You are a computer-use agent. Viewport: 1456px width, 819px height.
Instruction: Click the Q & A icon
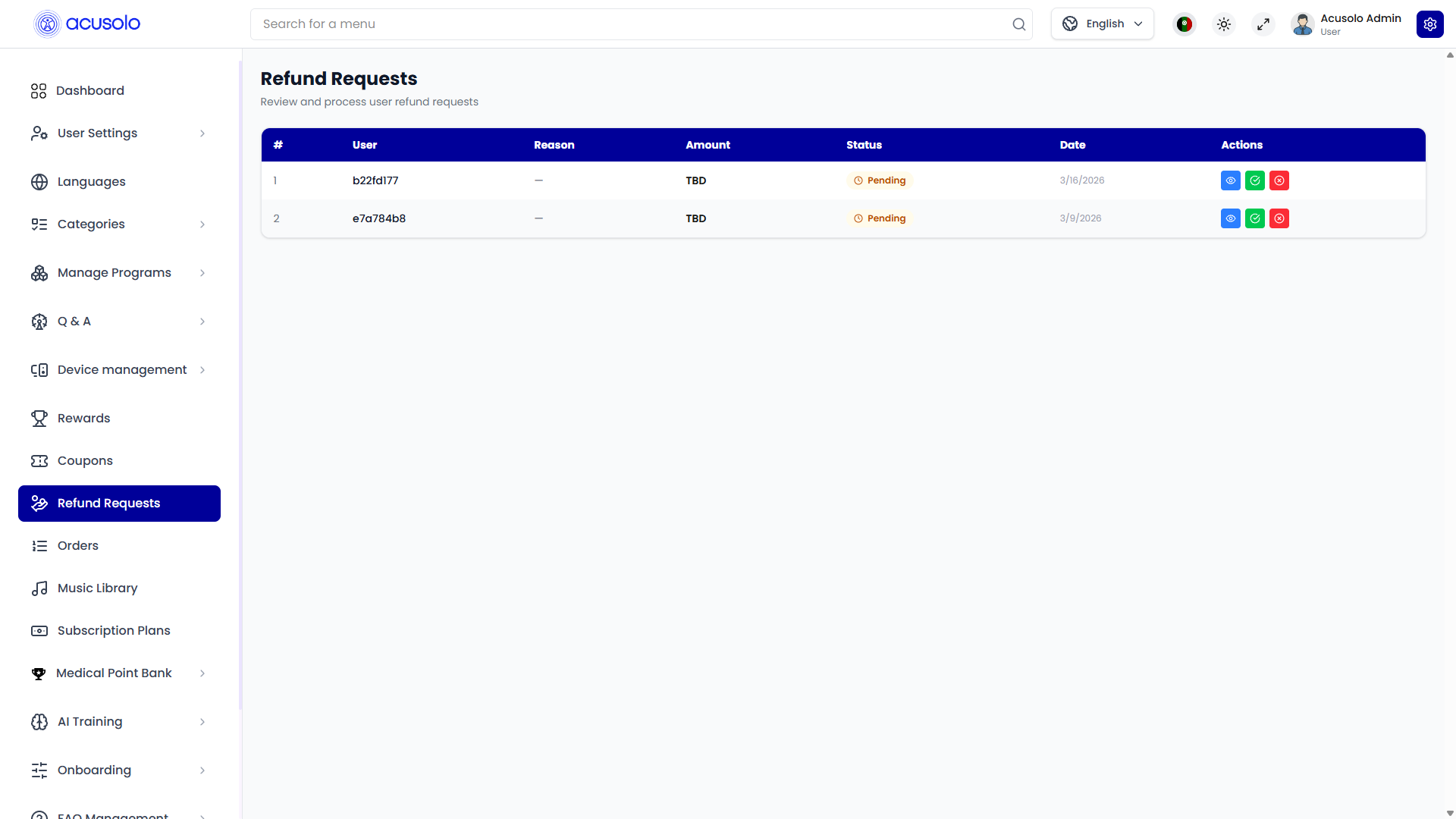point(39,322)
